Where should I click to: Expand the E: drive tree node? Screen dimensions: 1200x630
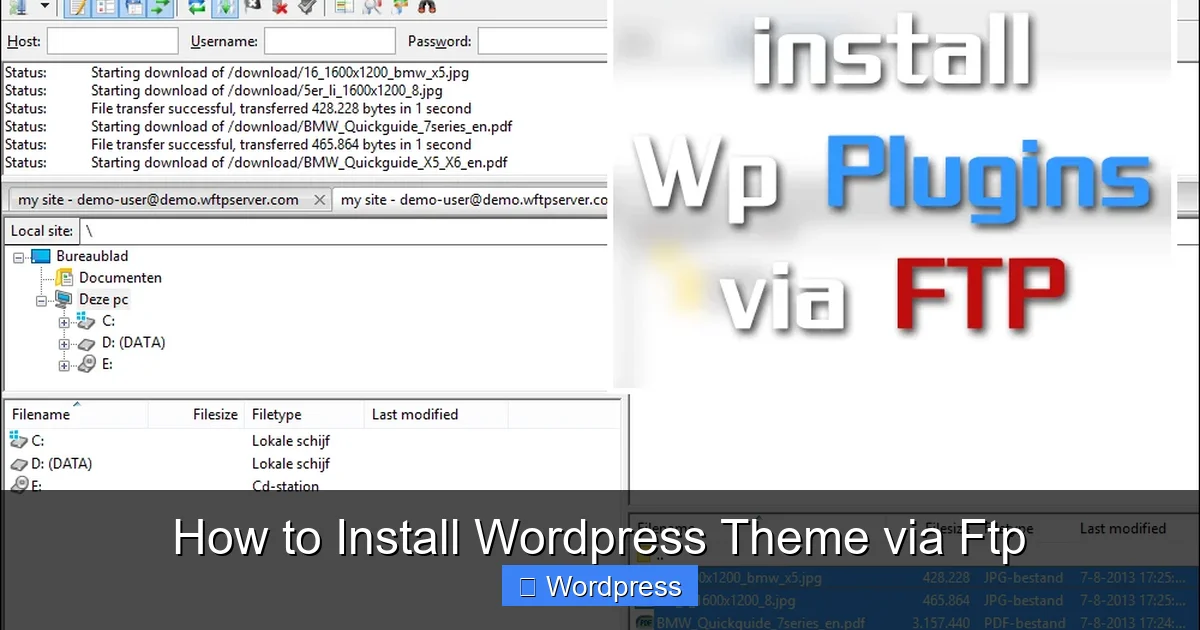pos(64,366)
